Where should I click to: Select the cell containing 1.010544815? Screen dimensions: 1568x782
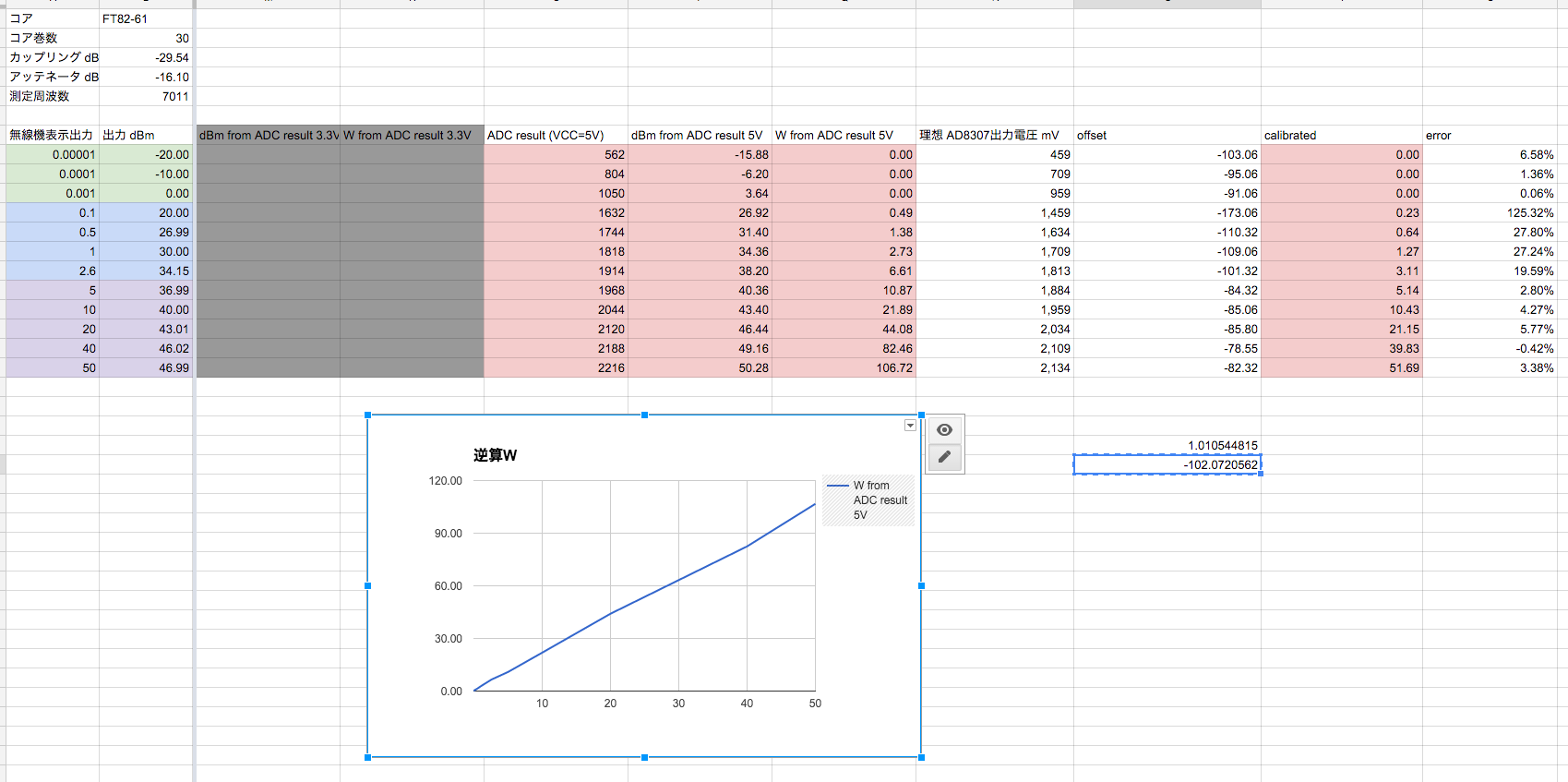(1167, 445)
